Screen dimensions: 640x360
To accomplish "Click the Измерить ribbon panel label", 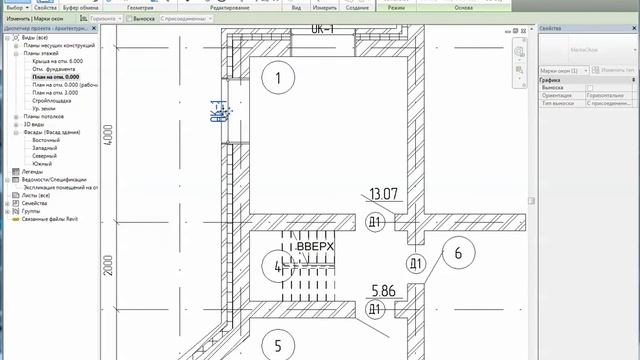I will pos(324,7).
